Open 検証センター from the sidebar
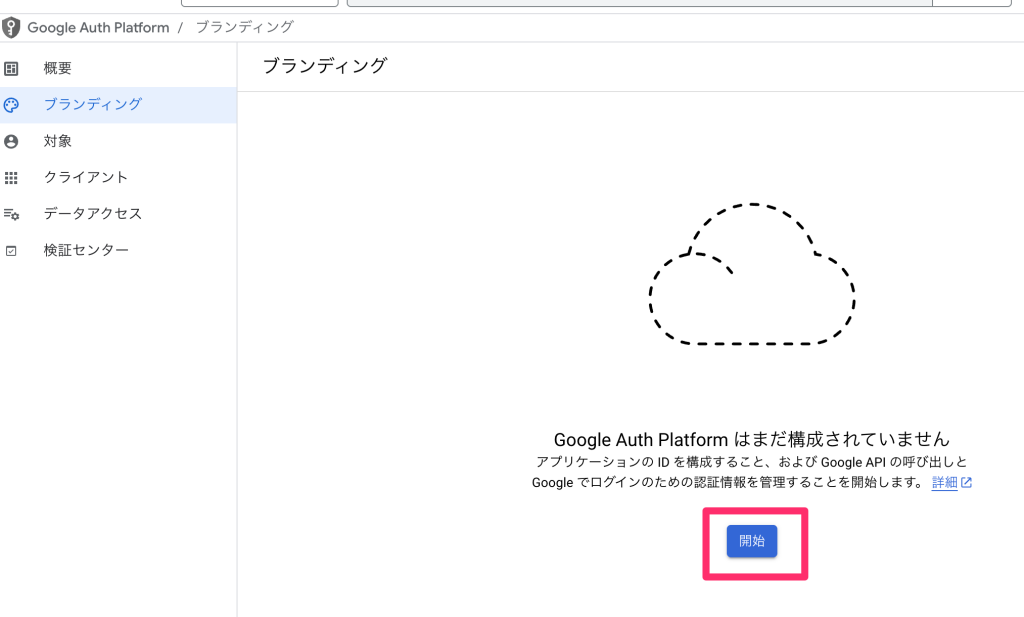The width and height of the screenshot is (1024, 617). [x=118, y=250]
